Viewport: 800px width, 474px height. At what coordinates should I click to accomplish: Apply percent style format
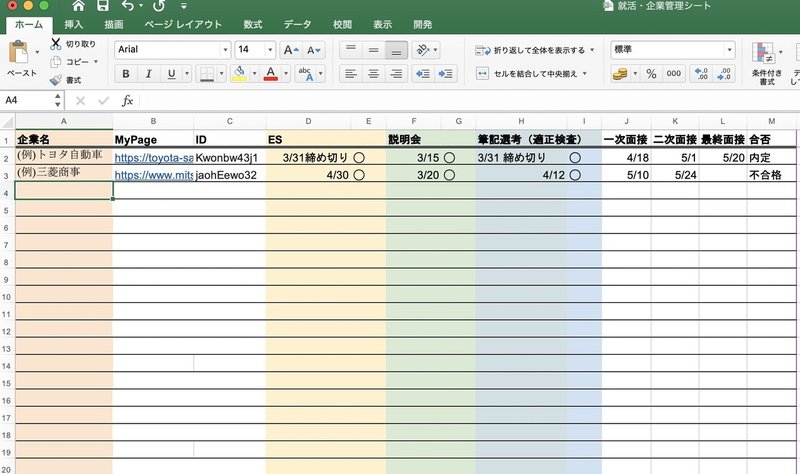point(651,74)
